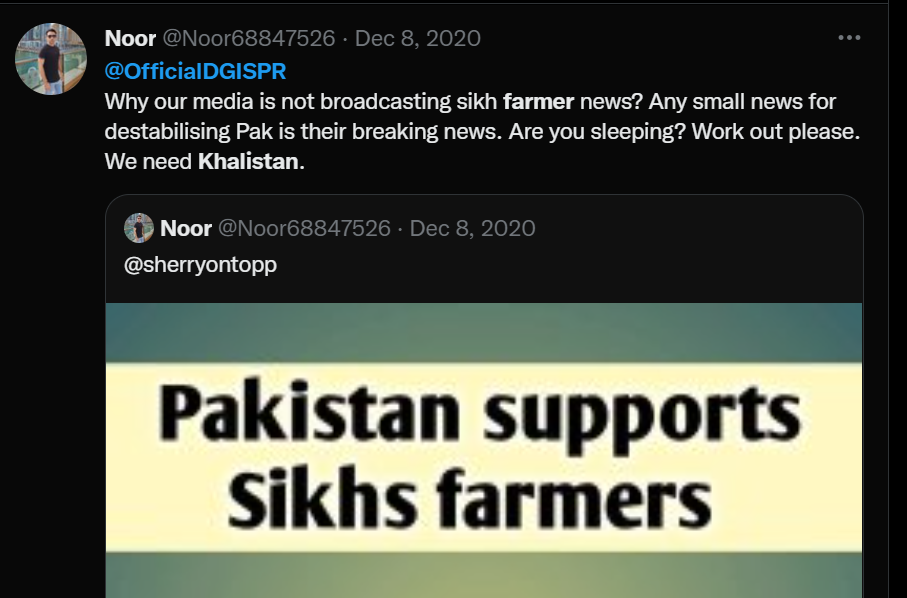
Task: Select the green strip above image headline
Action: (x=484, y=333)
